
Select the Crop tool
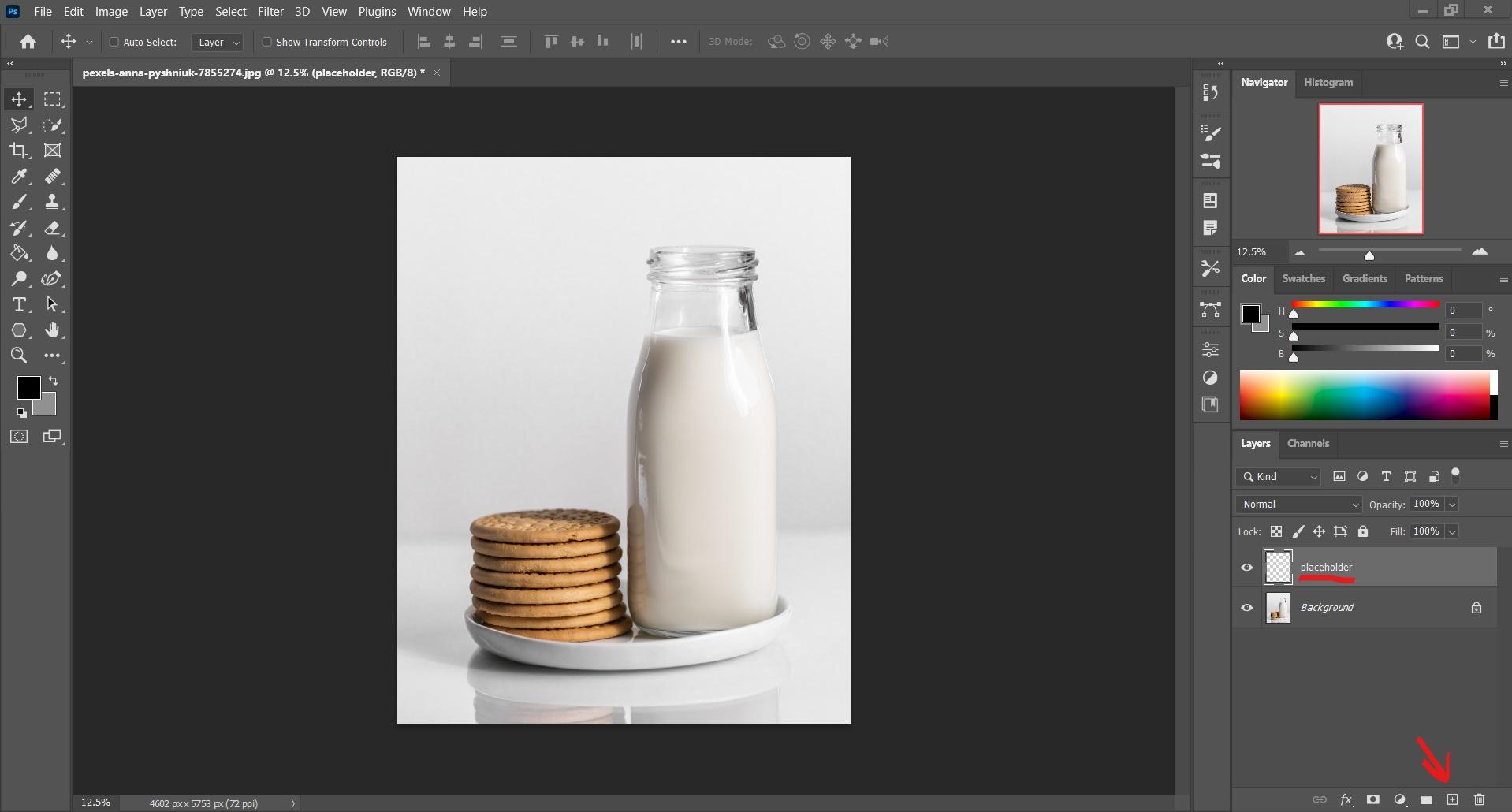(x=19, y=151)
